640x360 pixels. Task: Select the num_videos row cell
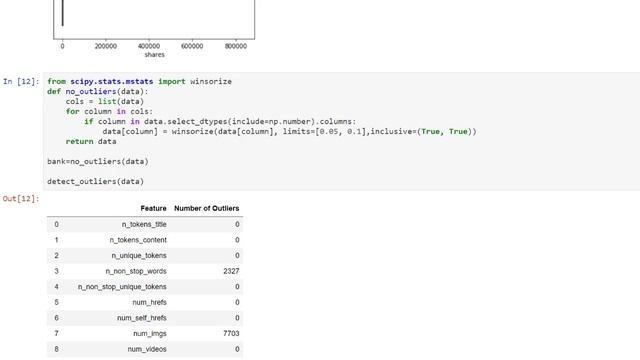coord(147,349)
